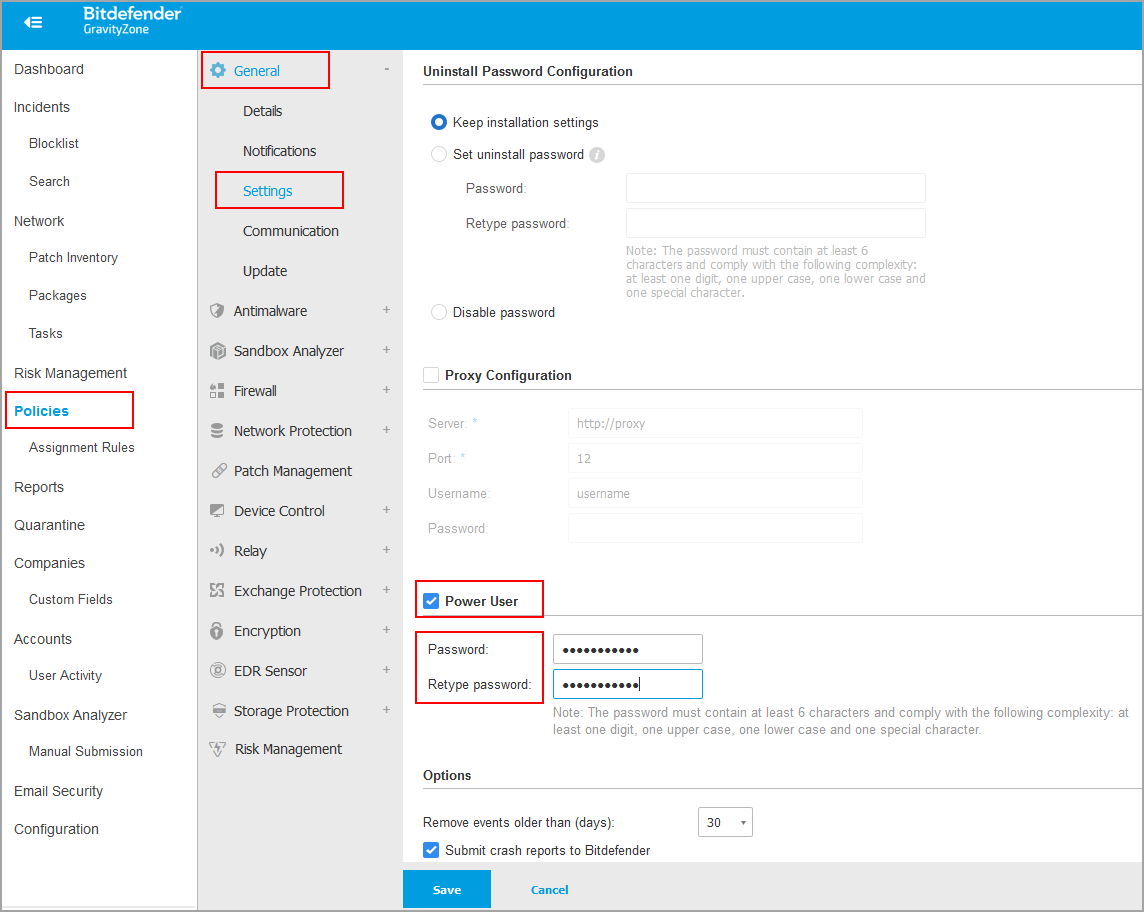Switch to the Details tab
This screenshot has width=1144, height=912.
click(262, 110)
